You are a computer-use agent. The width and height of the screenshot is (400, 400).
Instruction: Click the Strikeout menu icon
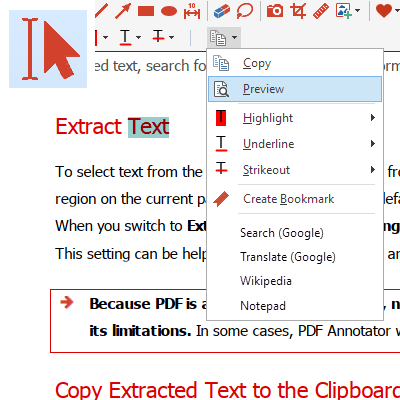coord(221,168)
